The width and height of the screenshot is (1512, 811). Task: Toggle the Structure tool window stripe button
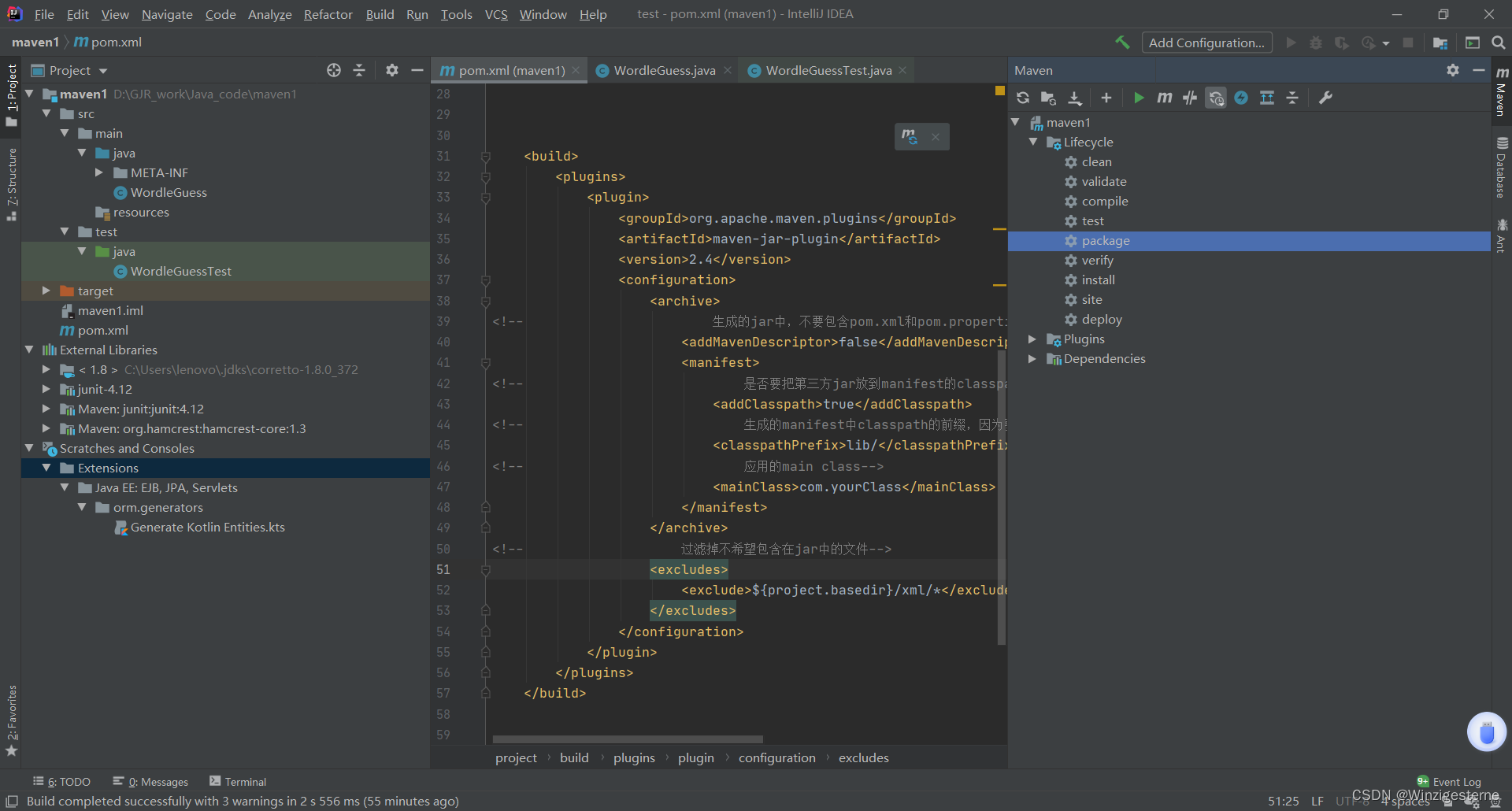pyautogui.click(x=11, y=183)
